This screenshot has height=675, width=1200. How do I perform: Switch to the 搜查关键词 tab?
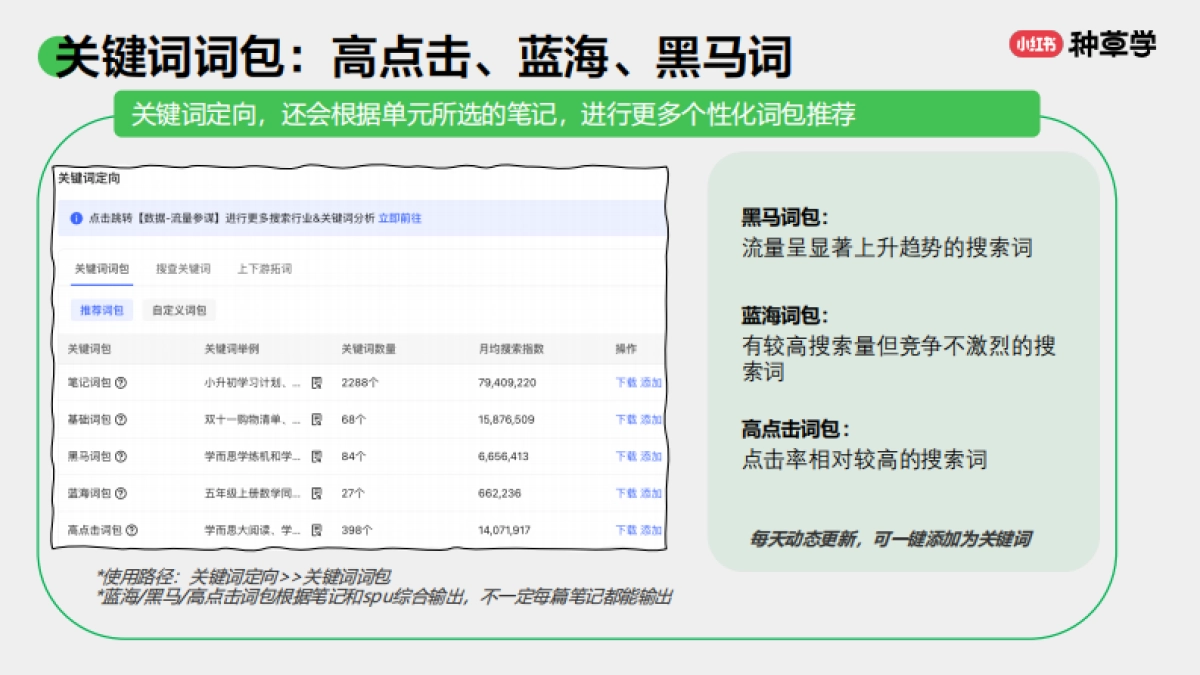(x=186, y=268)
